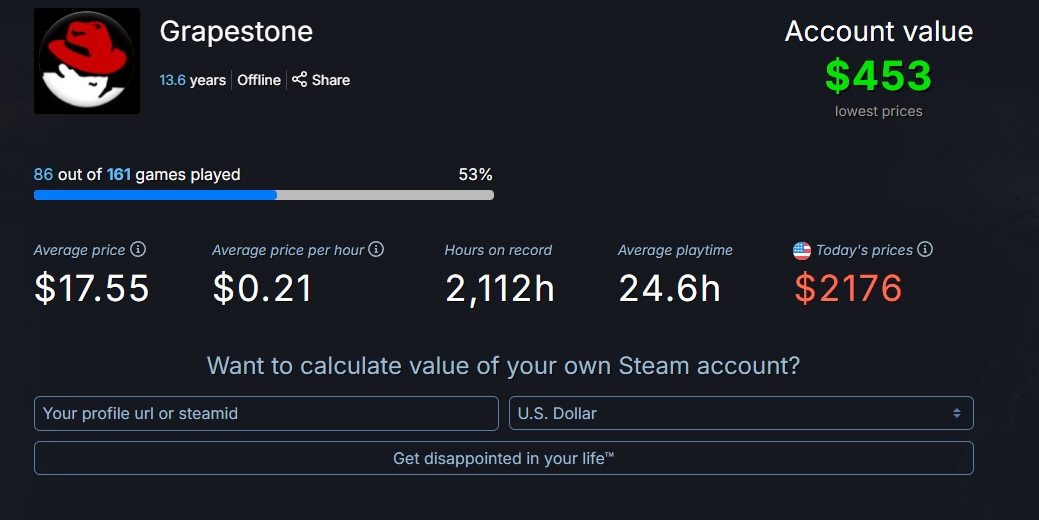Click the info icon next to Average price
Screen dimensions: 1039x520
click(138, 249)
